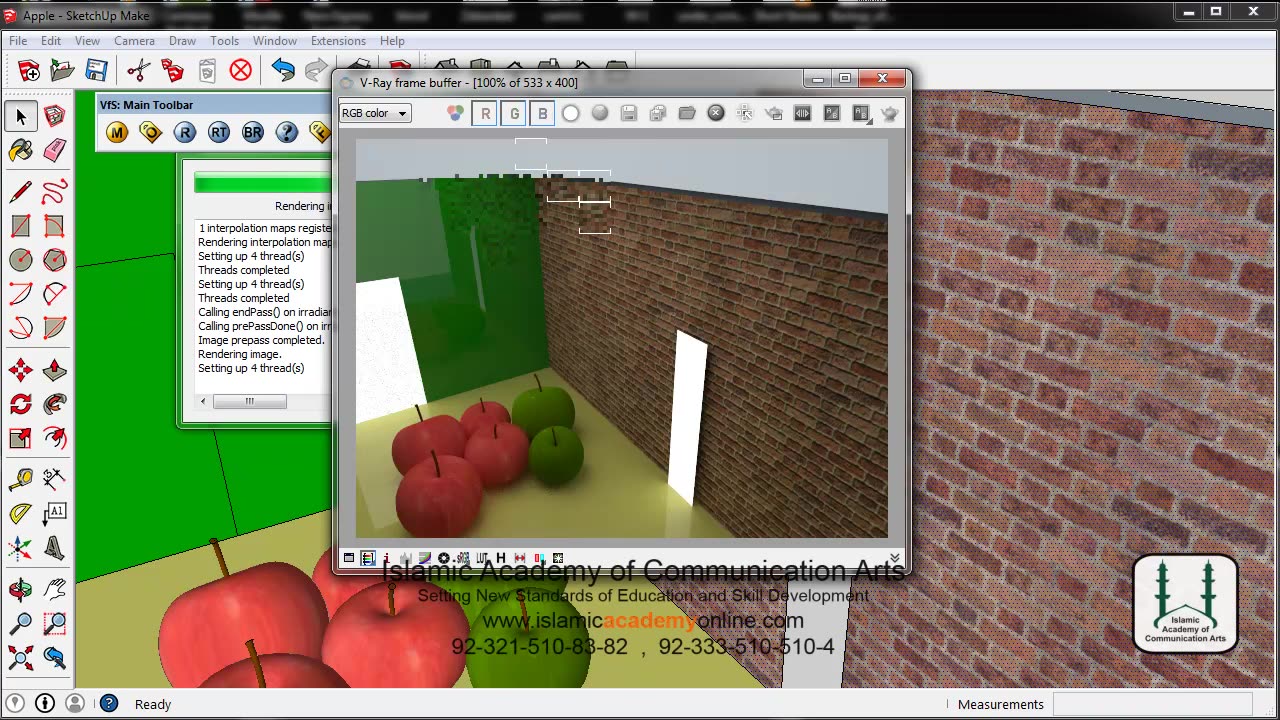Choose the 3D Text tool
The height and width of the screenshot is (720, 1280).
[55, 548]
